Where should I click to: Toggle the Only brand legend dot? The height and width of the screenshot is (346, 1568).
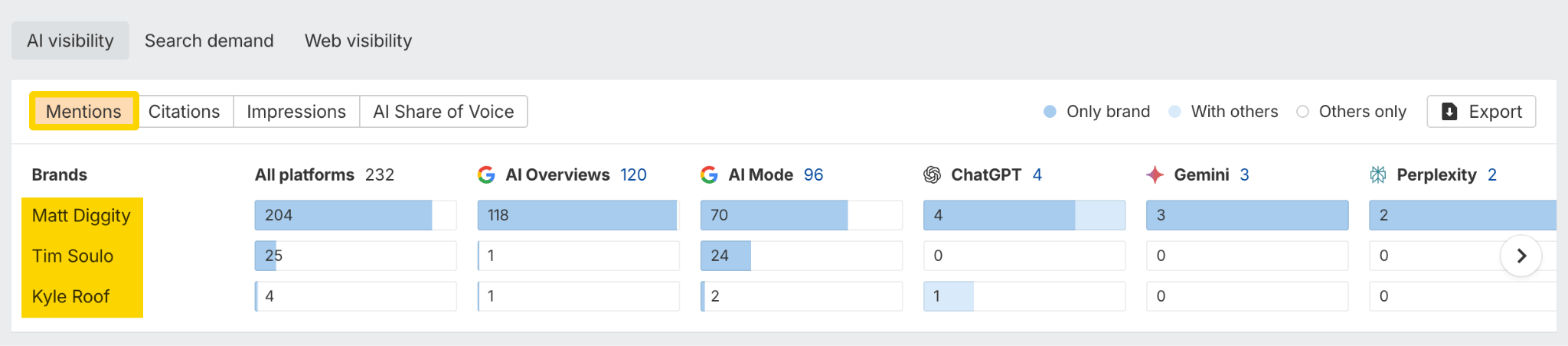[x=1050, y=112]
